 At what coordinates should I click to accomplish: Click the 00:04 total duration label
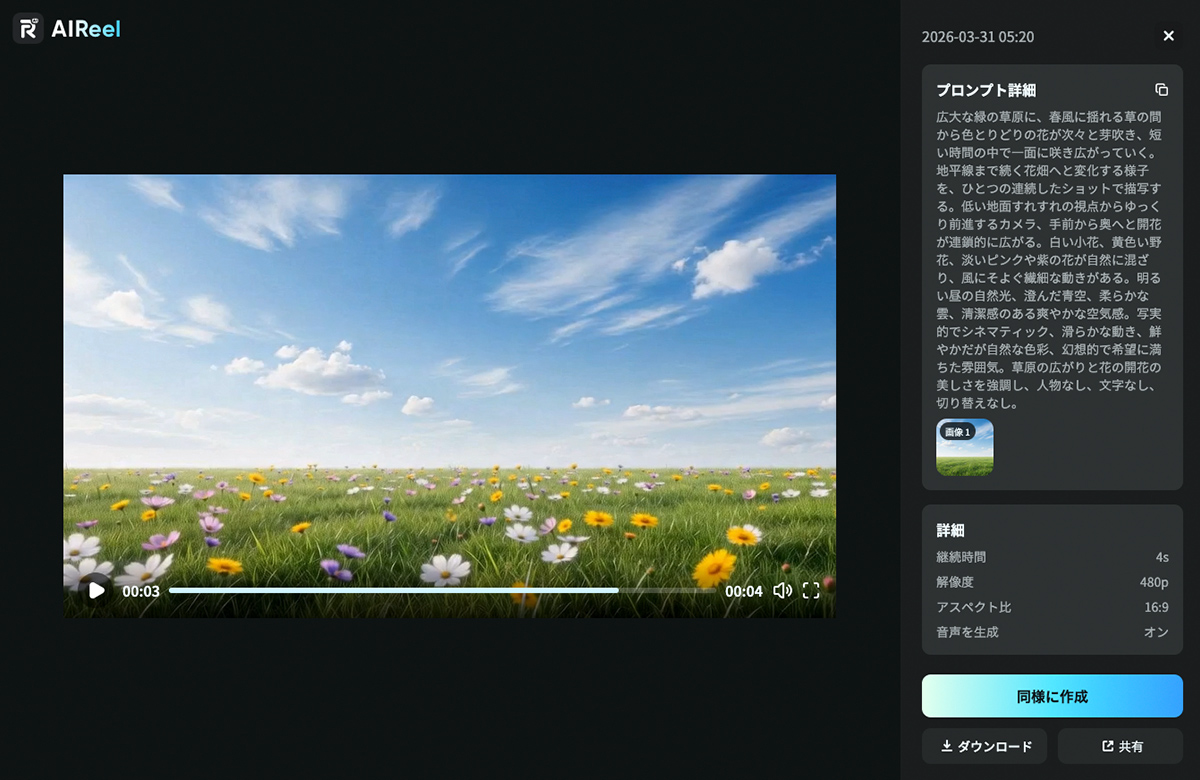(744, 591)
